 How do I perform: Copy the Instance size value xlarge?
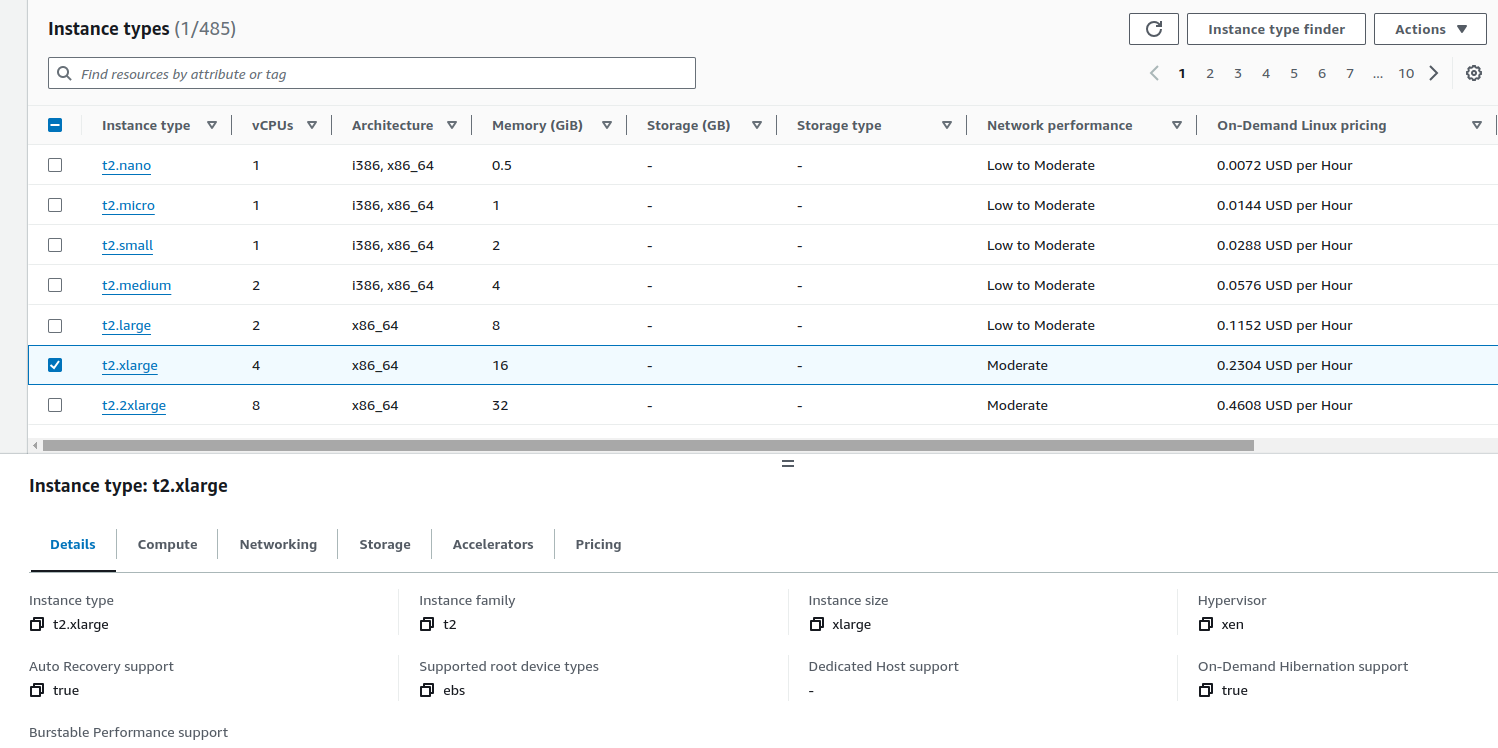tap(817, 624)
